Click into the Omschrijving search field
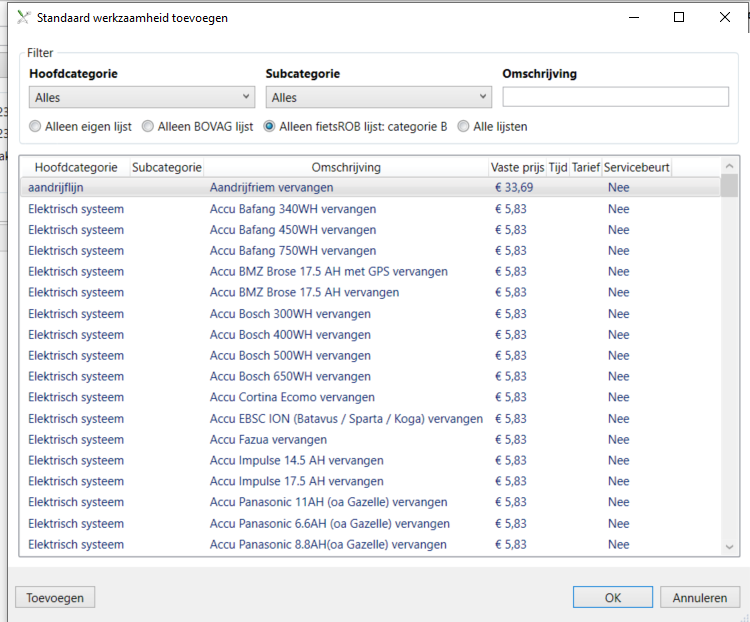750x622 pixels. tap(615, 97)
